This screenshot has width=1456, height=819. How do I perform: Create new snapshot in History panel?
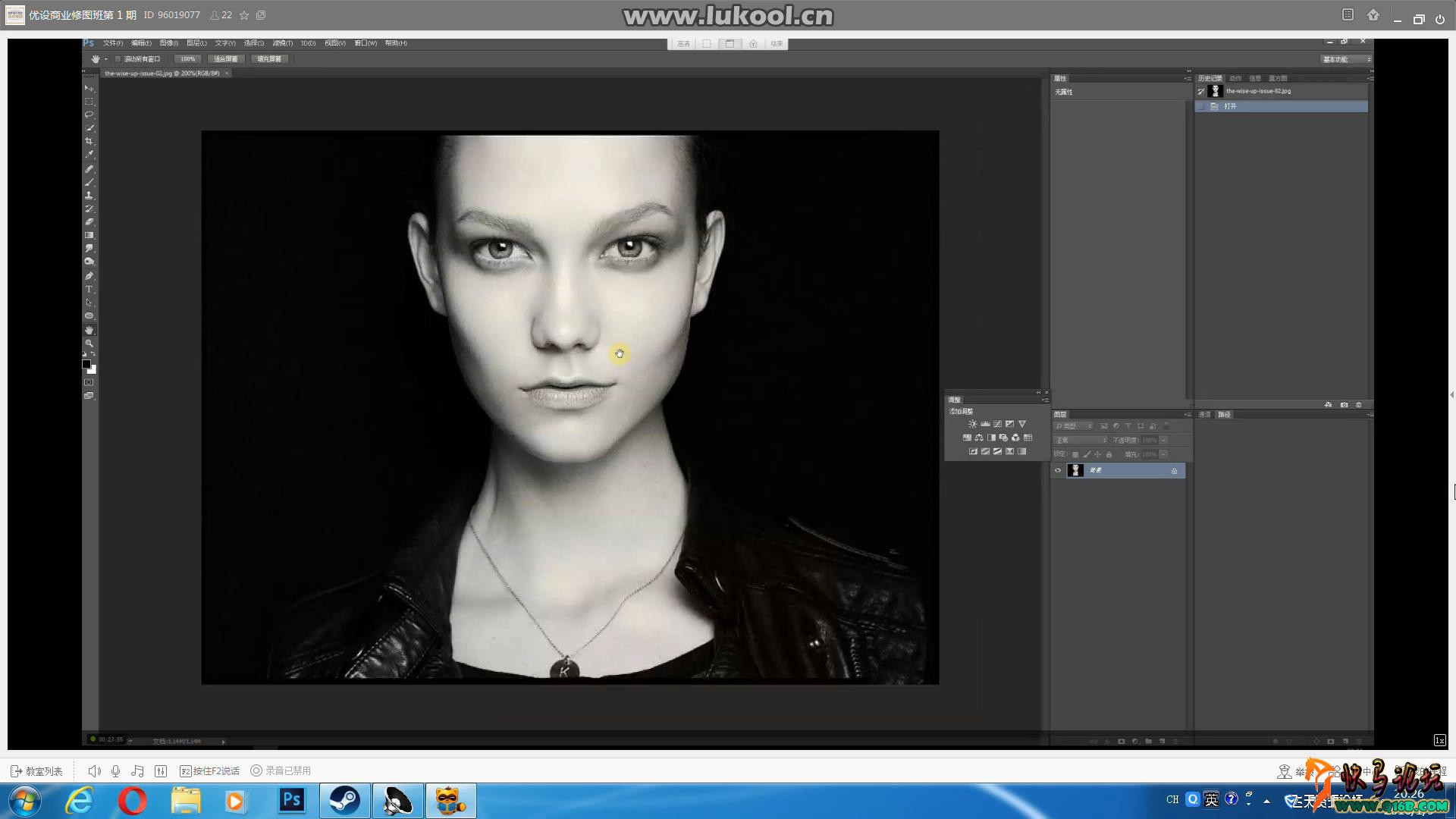click(x=1344, y=405)
